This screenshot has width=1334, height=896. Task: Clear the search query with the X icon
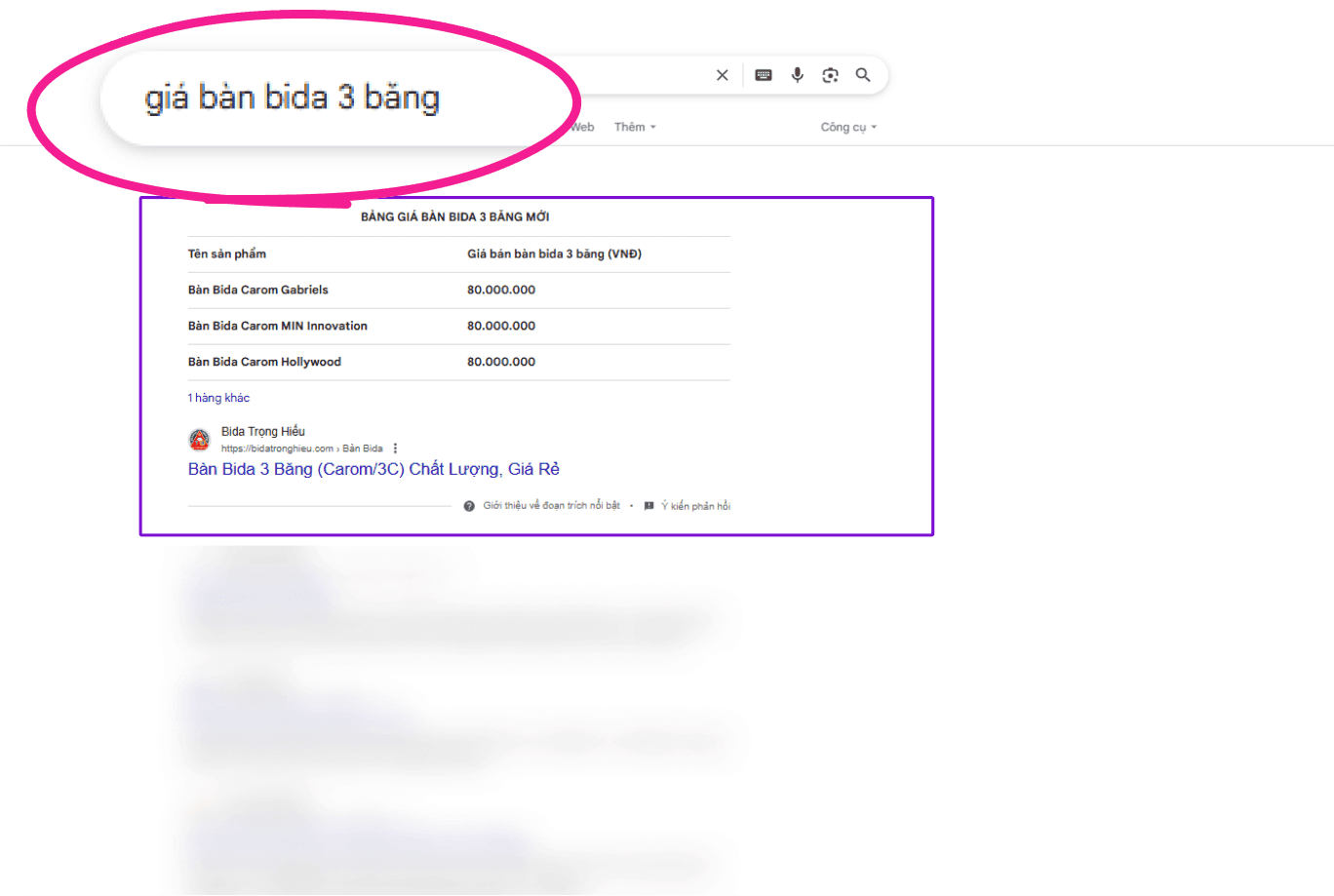click(x=722, y=75)
